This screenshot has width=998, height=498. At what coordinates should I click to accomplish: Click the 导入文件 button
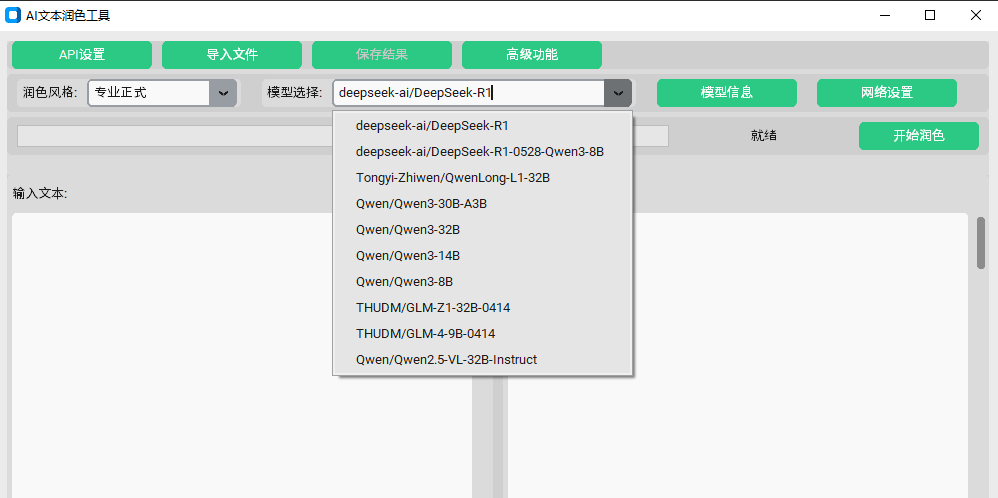point(232,55)
